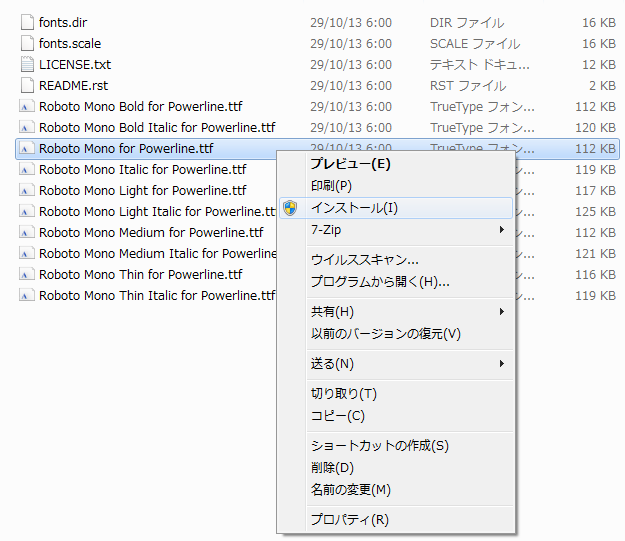Select Roboto Mono Bold for Powerline.ttf

pyautogui.click(x=140, y=106)
